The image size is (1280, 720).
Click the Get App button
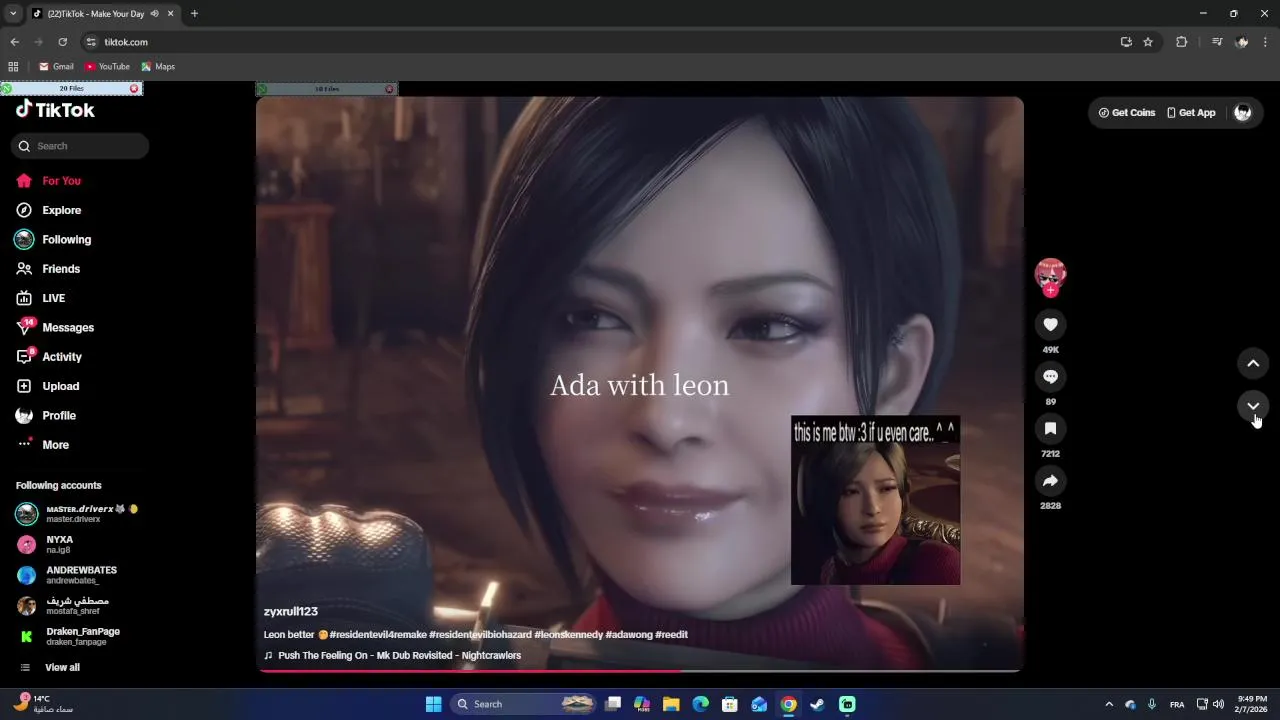pyautogui.click(x=1191, y=113)
